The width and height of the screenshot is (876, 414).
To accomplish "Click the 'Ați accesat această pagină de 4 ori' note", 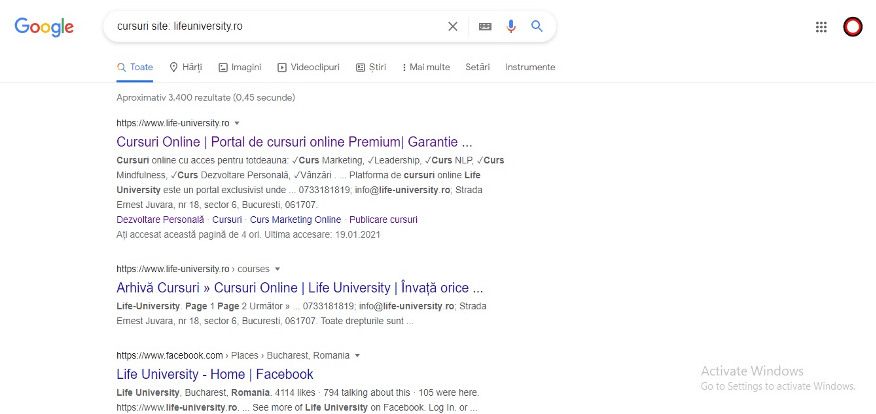I will click(x=248, y=235).
